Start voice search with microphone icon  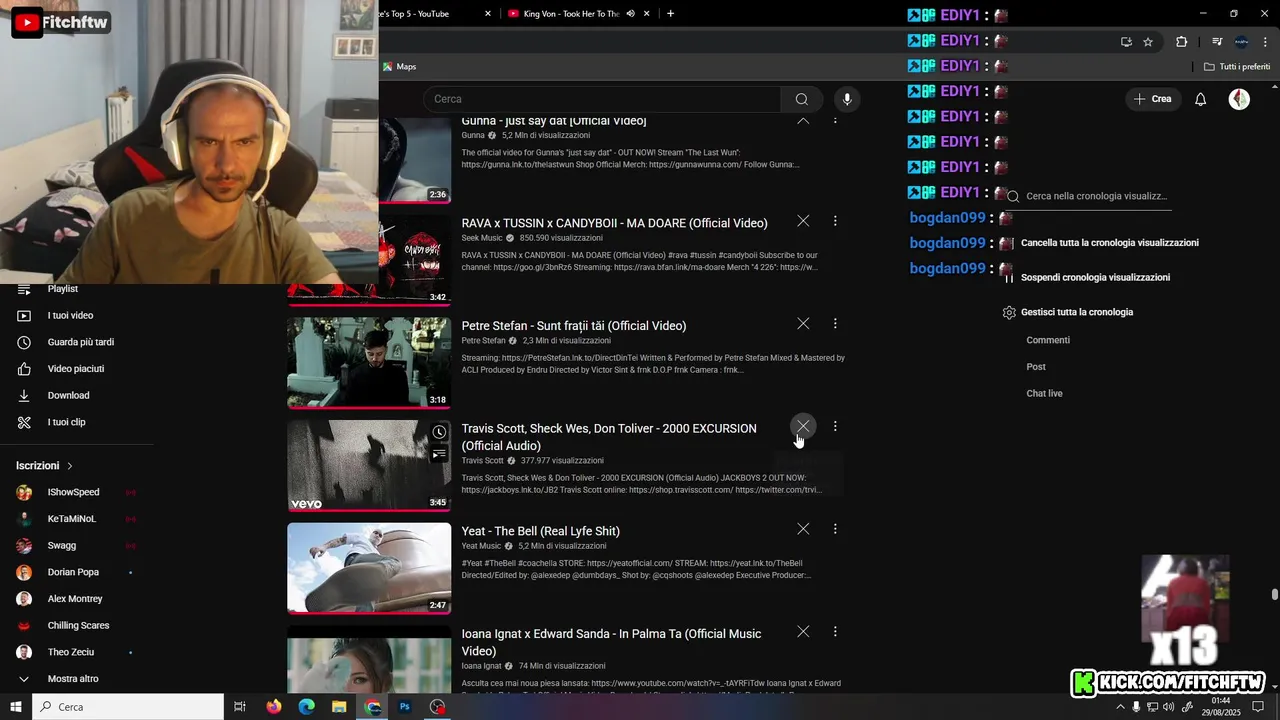847,99
